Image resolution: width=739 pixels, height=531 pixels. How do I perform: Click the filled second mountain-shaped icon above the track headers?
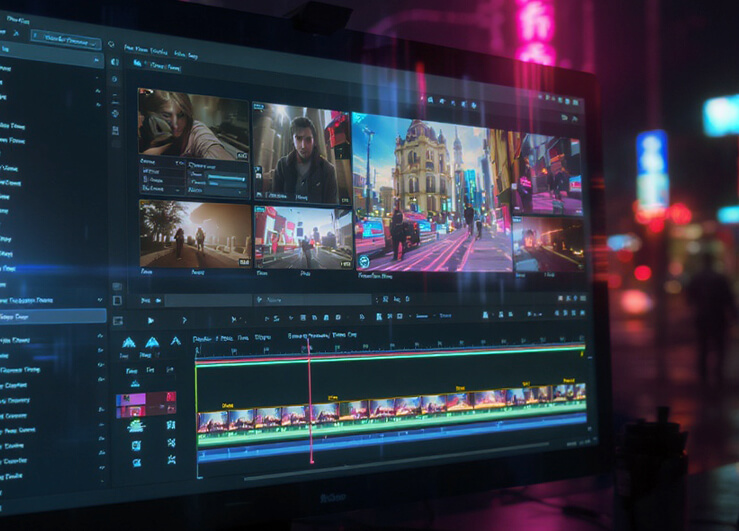(152, 342)
